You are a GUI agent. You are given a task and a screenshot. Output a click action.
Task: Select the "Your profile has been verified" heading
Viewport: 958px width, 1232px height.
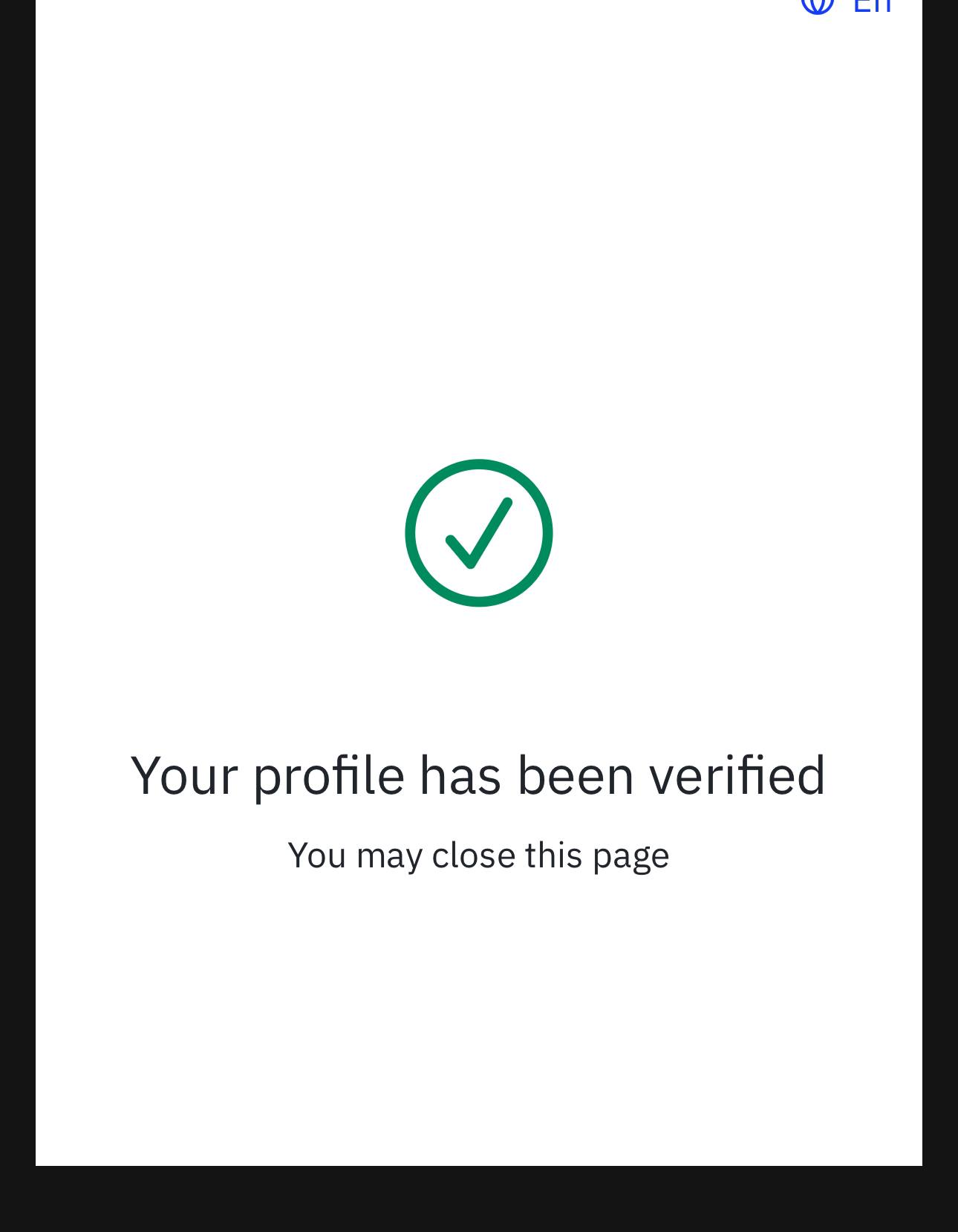click(478, 775)
